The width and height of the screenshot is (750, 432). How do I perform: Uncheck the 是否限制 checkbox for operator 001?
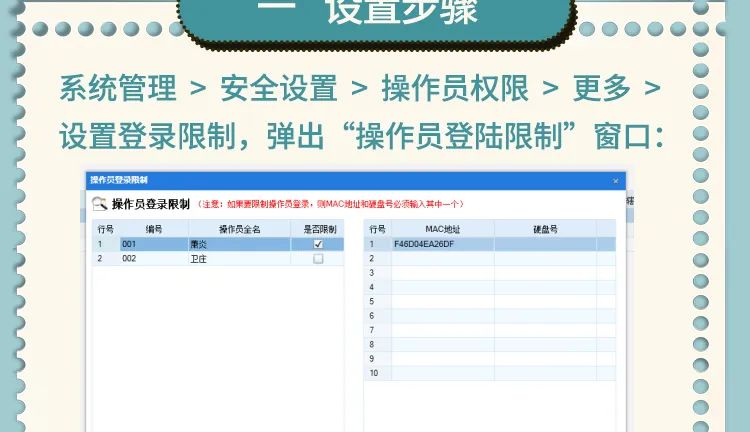[x=318, y=244]
